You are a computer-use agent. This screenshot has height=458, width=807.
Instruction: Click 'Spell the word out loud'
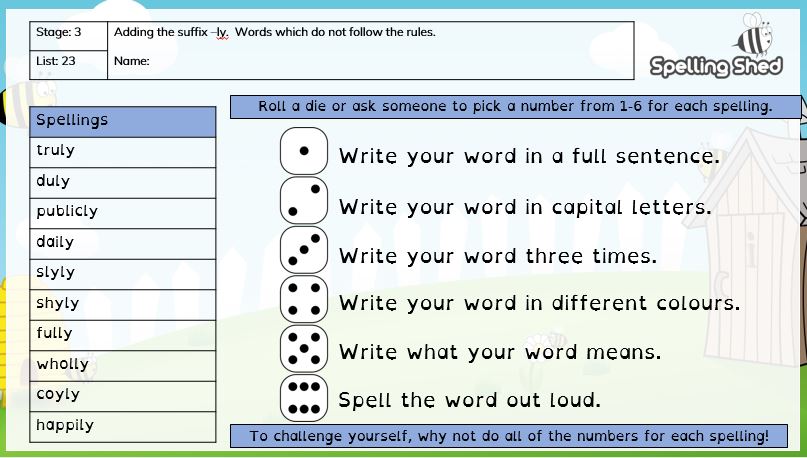click(x=469, y=400)
